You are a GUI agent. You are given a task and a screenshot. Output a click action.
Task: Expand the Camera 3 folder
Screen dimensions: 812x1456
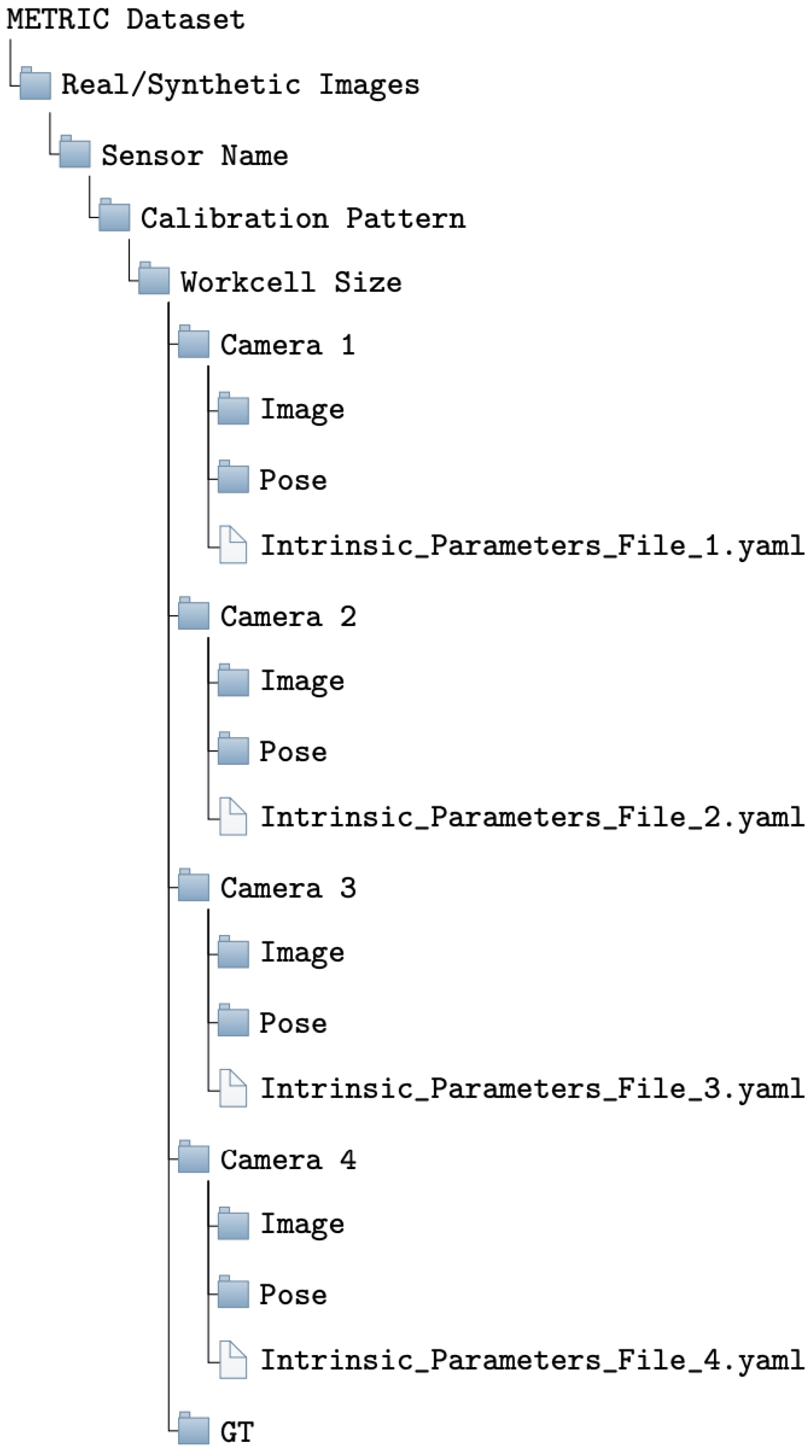[193, 885]
